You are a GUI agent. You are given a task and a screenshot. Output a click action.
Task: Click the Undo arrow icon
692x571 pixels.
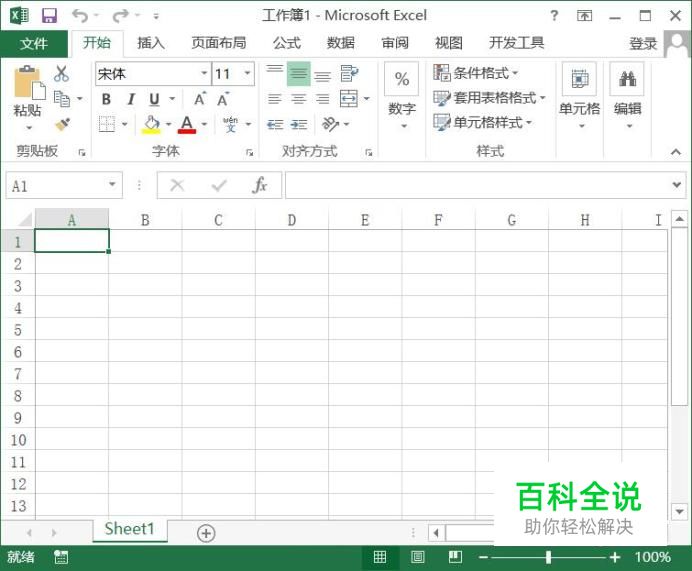pyautogui.click(x=80, y=16)
